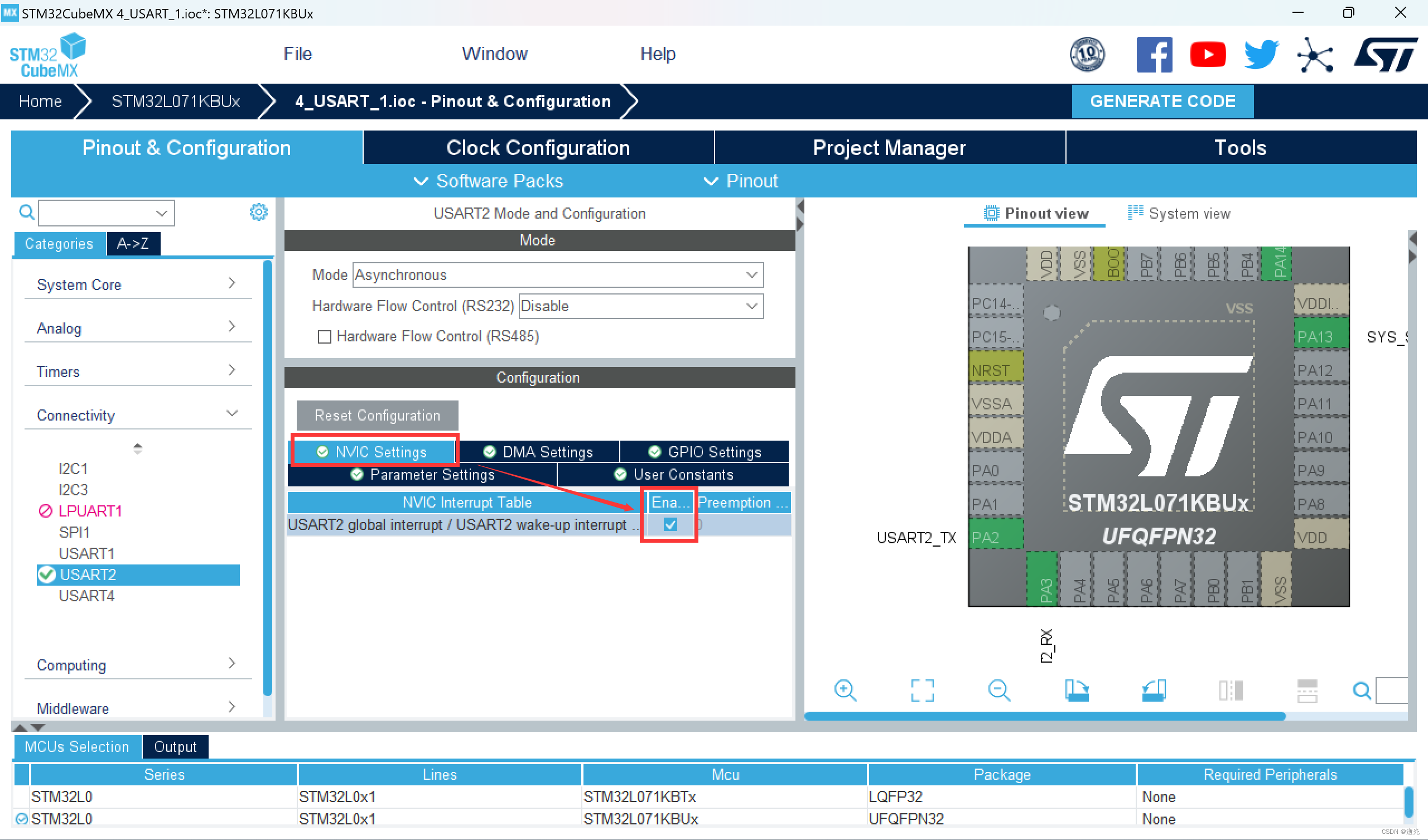The height and width of the screenshot is (840, 1428).
Task: Open the Twitter bird icon link
Action: [1261, 55]
